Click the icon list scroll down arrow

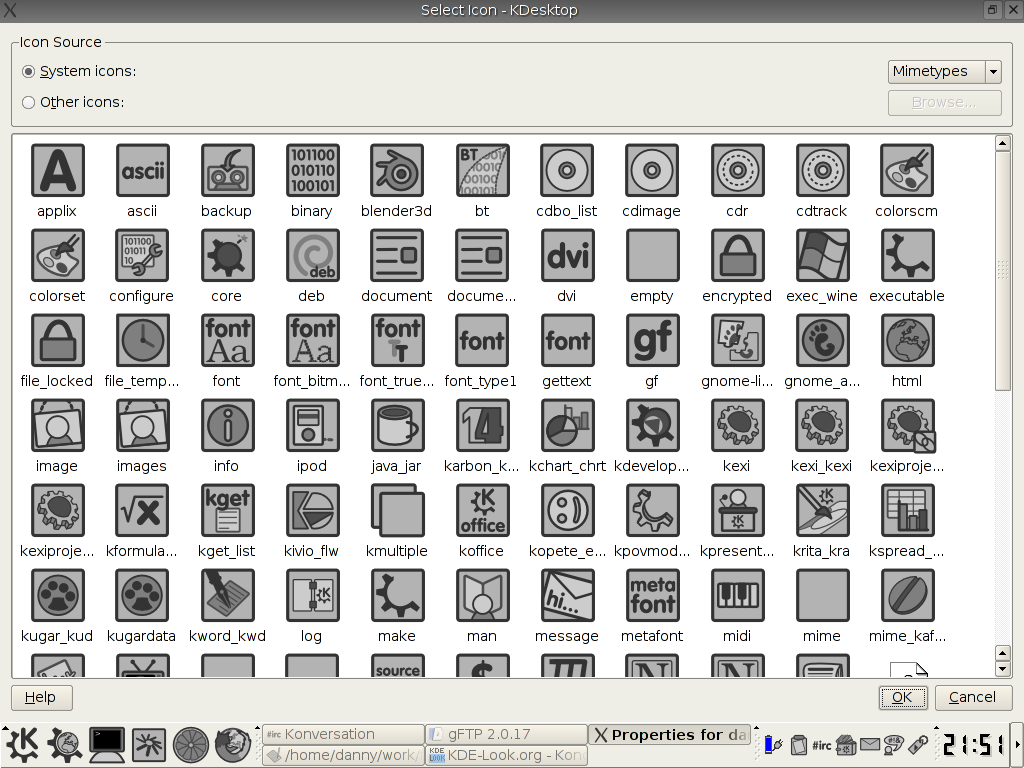click(1002, 669)
